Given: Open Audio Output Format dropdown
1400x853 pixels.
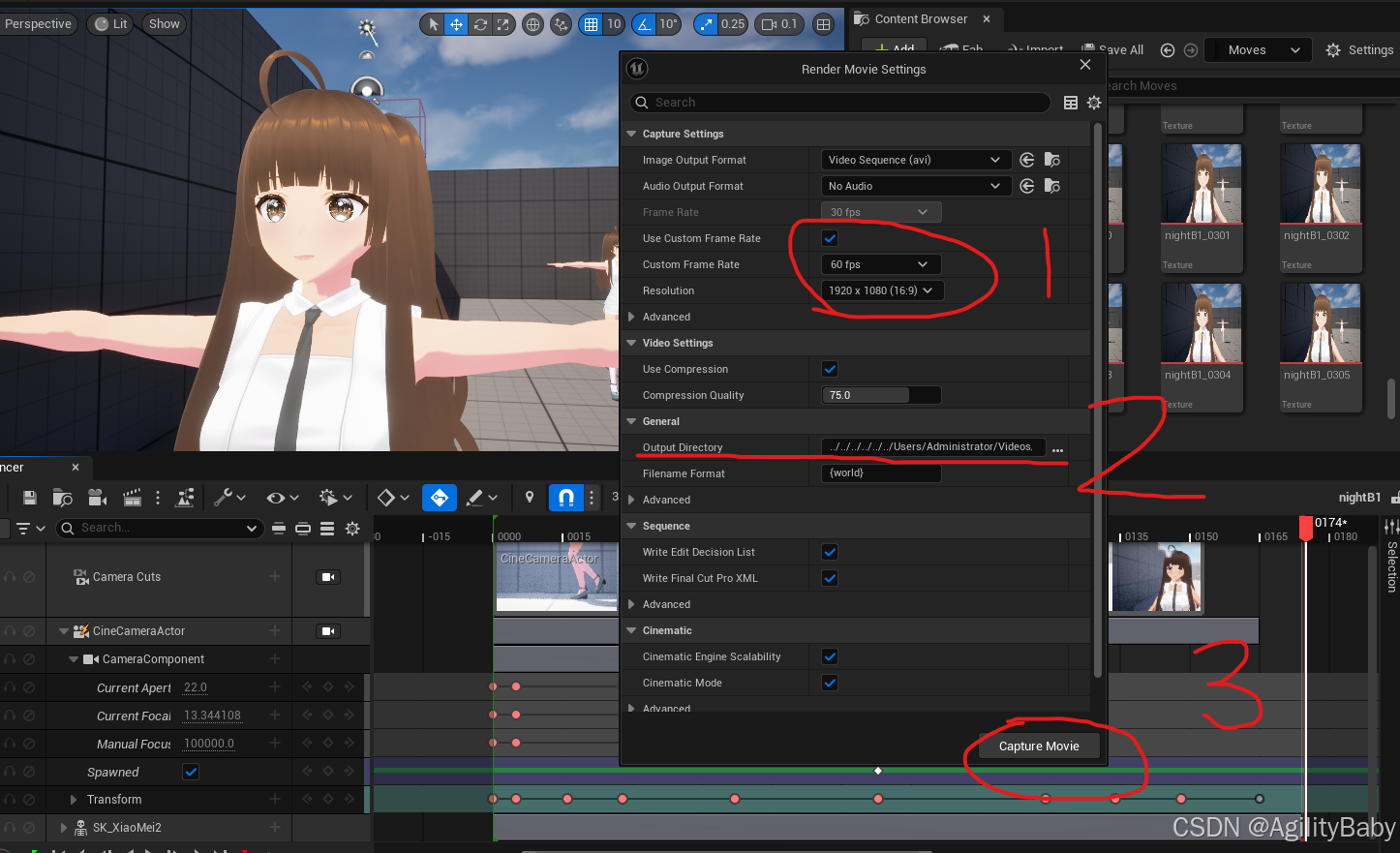Looking at the screenshot, I should [915, 186].
